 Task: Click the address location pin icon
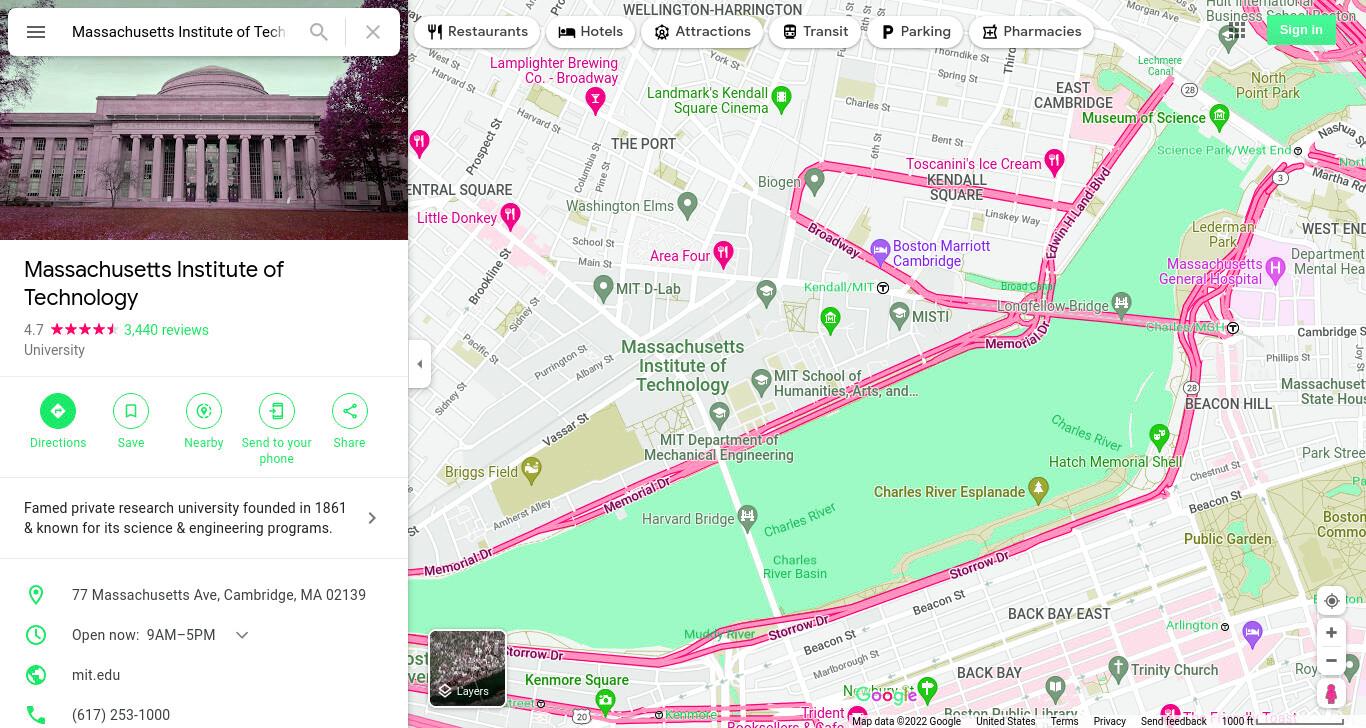tap(36, 595)
